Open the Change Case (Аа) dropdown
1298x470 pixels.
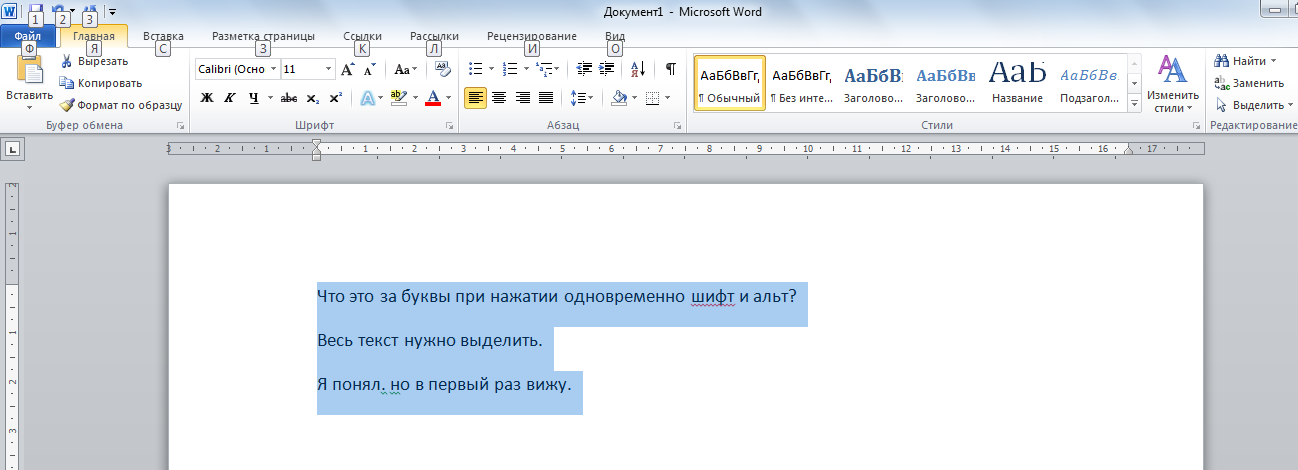point(406,69)
